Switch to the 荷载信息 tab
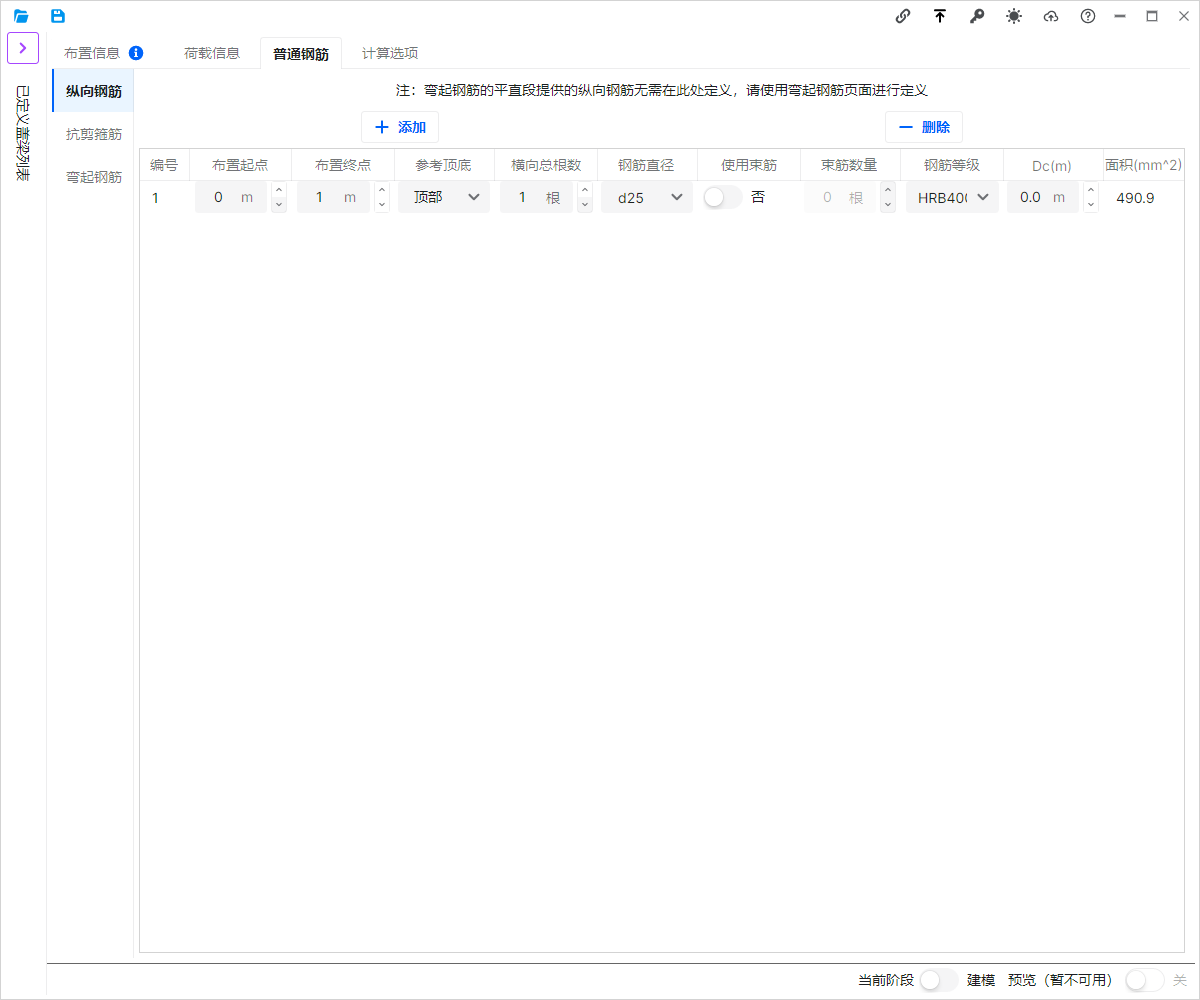The width and height of the screenshot is (1200, 1000). tap(212, 53)
